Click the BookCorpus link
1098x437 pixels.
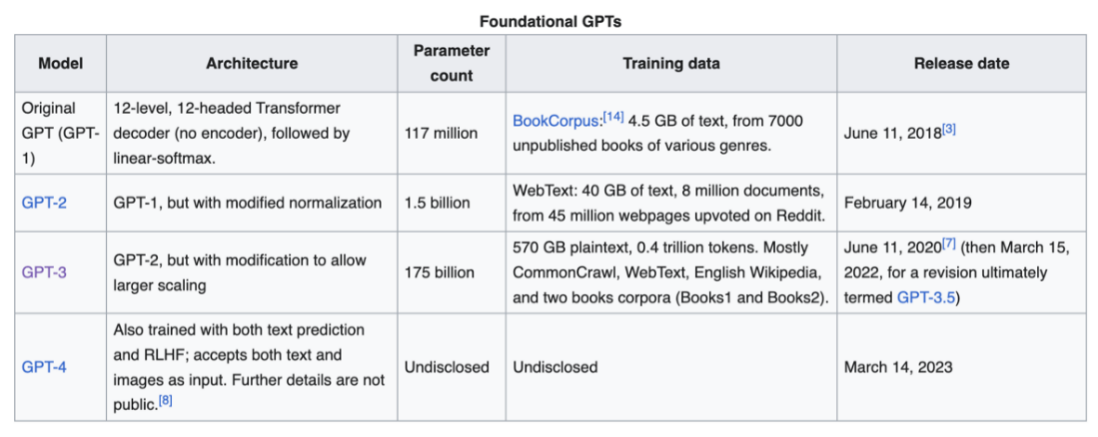coord(557,120)
